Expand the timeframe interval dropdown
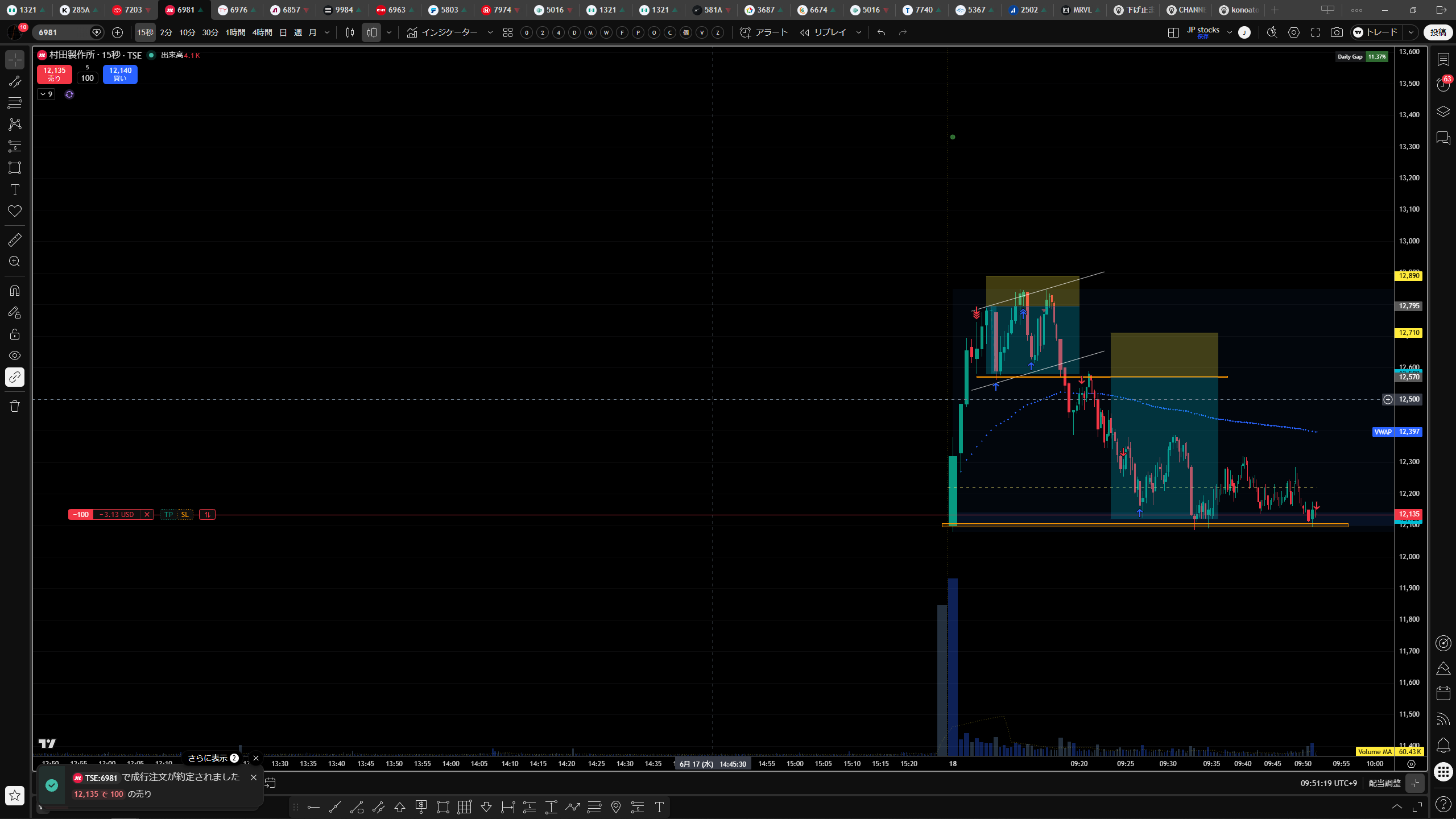 [x=327, y=32]
